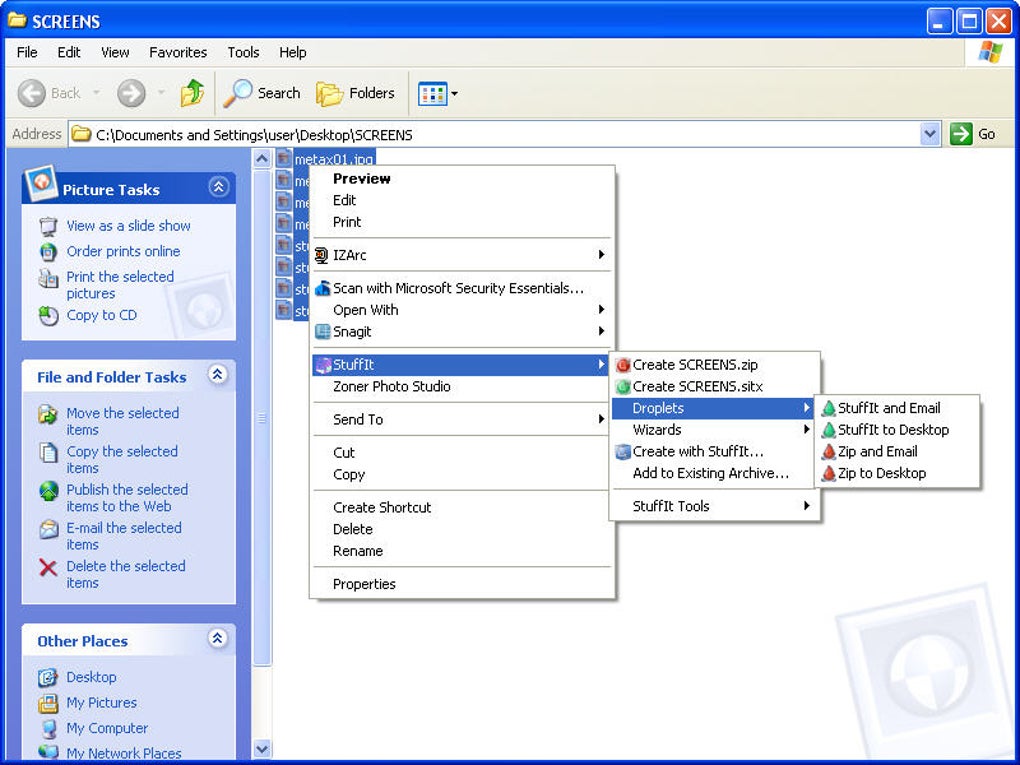The image size is (1020, 765).
Task: Click E-mail the selected items link
Action: point(124,536)
